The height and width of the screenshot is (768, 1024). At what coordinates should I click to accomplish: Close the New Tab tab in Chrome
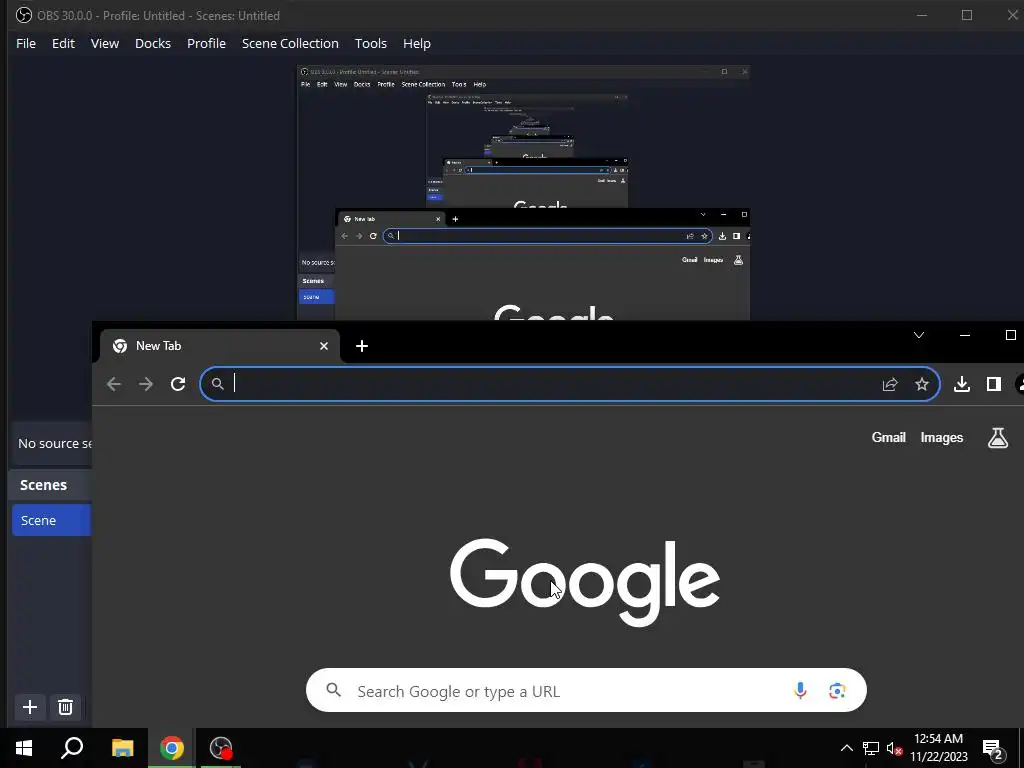324,346
